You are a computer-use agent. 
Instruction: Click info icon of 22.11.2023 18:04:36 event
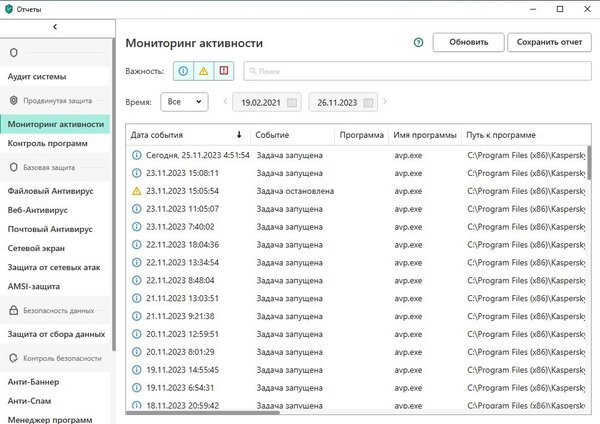tap(137, 245)
